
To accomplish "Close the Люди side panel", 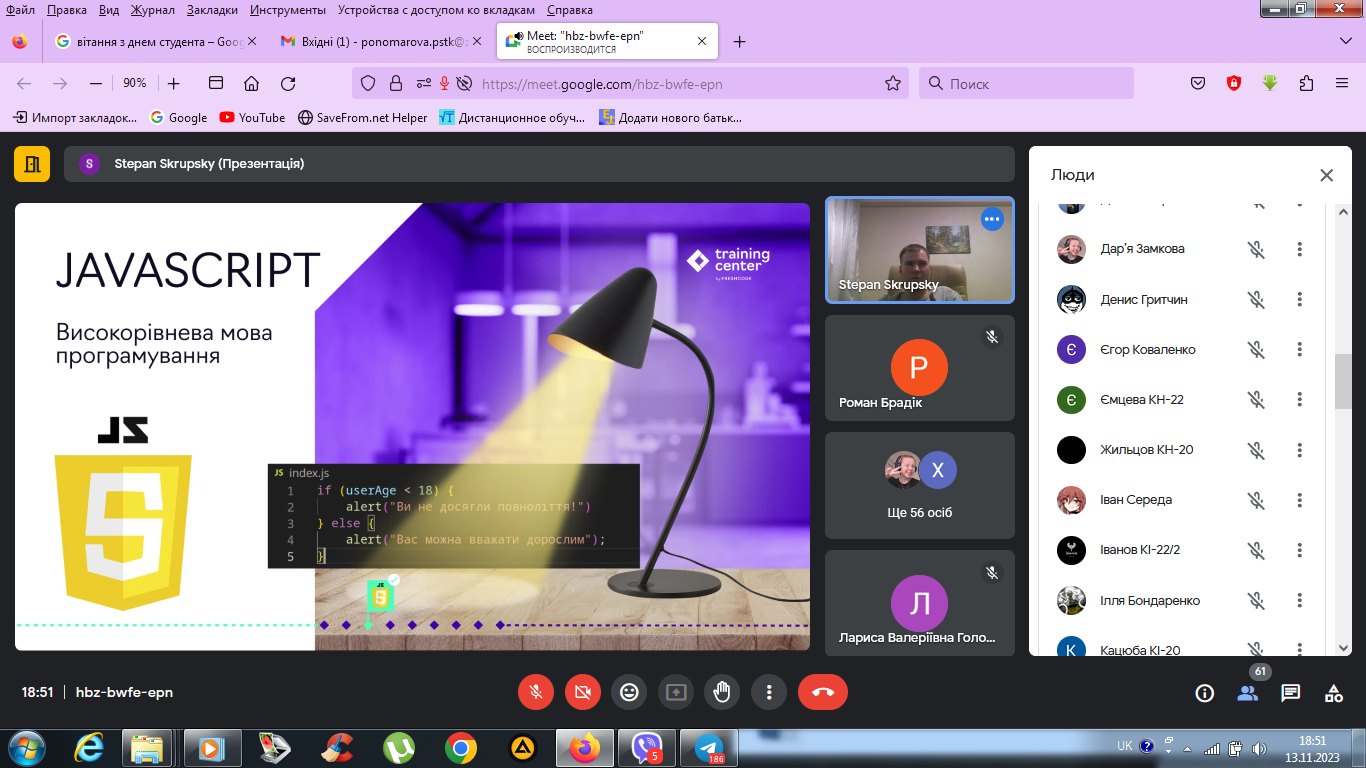I will (1326, 175).
